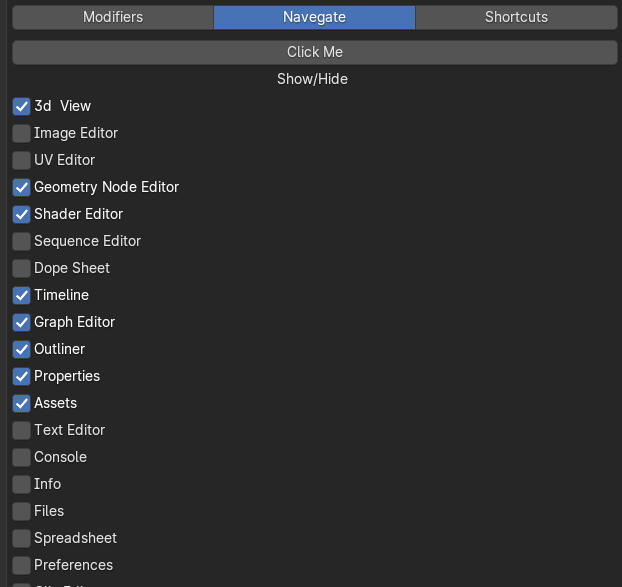Check the Console checkbox
This screenshot has width=622, height=587.
point(22,457)
